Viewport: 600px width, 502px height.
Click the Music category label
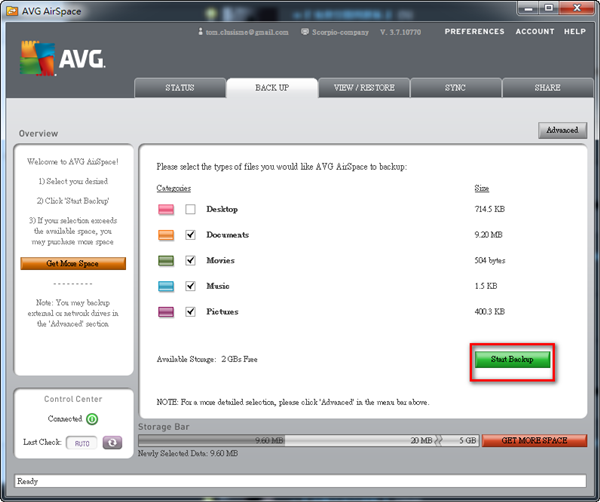click(218, 286)
